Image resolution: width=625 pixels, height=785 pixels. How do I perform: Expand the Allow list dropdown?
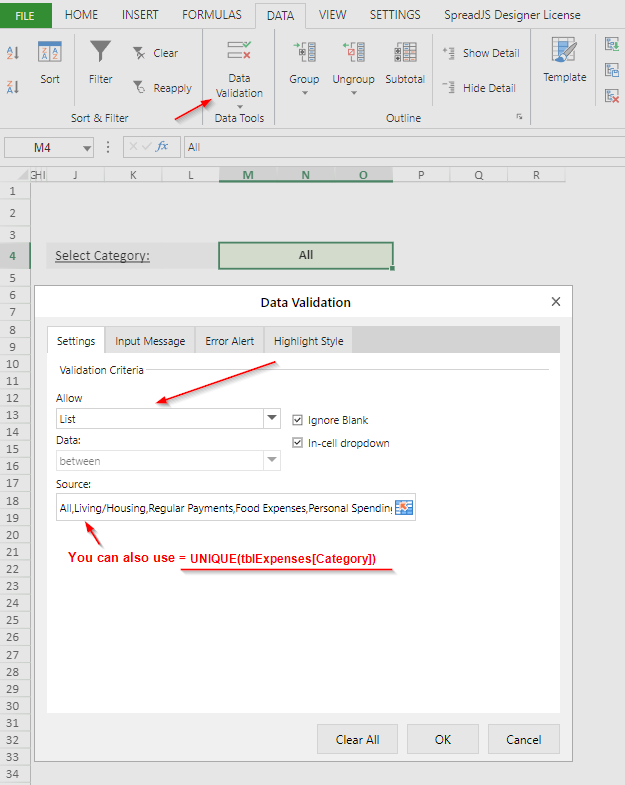click(x=271, y=419)
